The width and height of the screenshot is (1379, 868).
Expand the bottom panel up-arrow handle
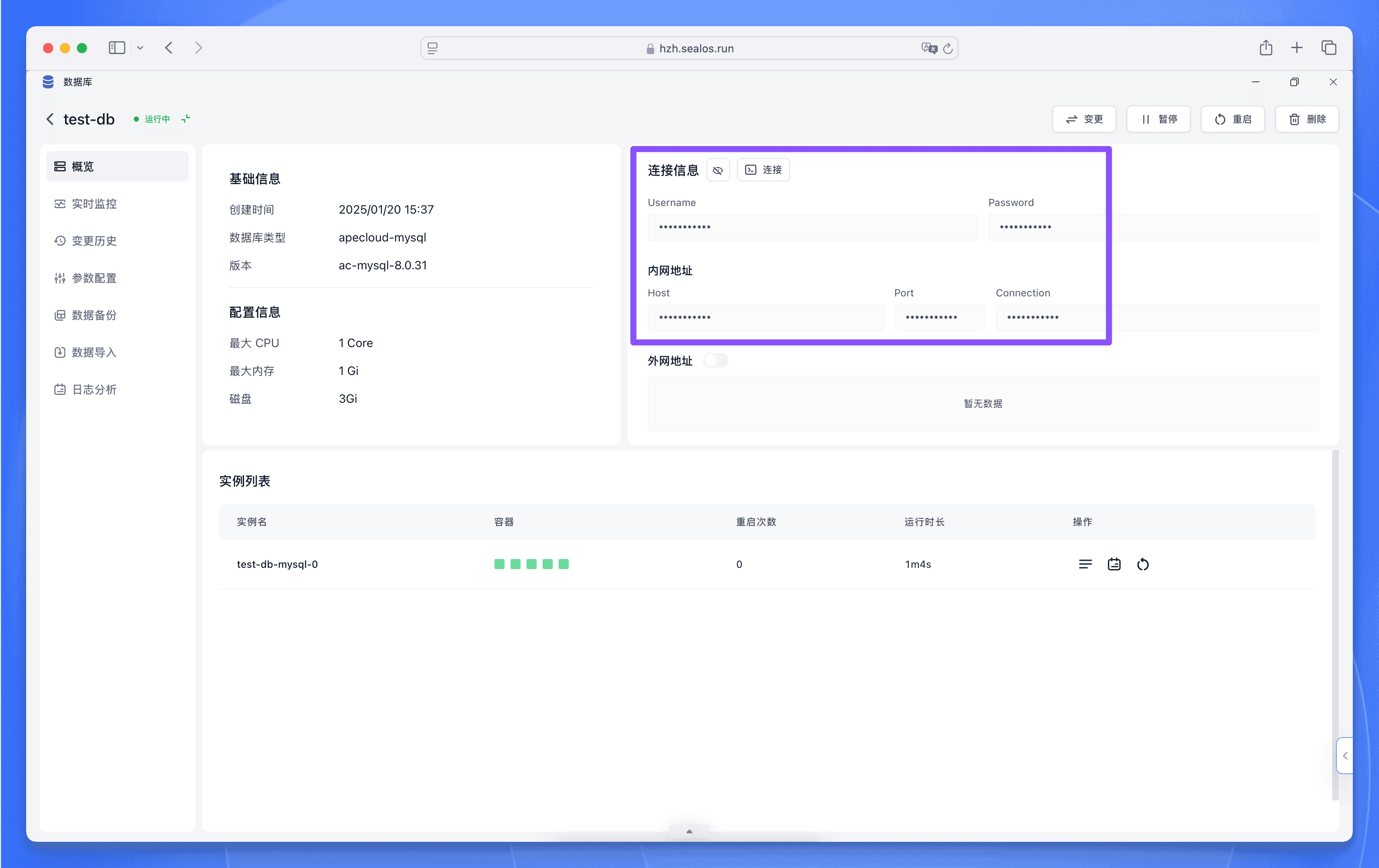tap(689, 831)
